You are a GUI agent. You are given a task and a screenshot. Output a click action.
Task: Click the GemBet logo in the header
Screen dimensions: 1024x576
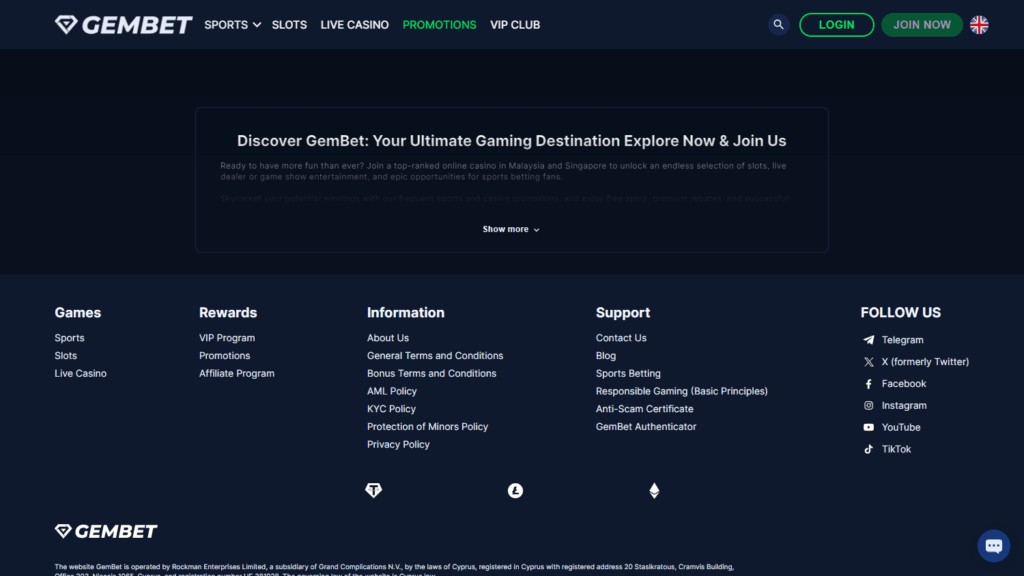coord(123,25)
